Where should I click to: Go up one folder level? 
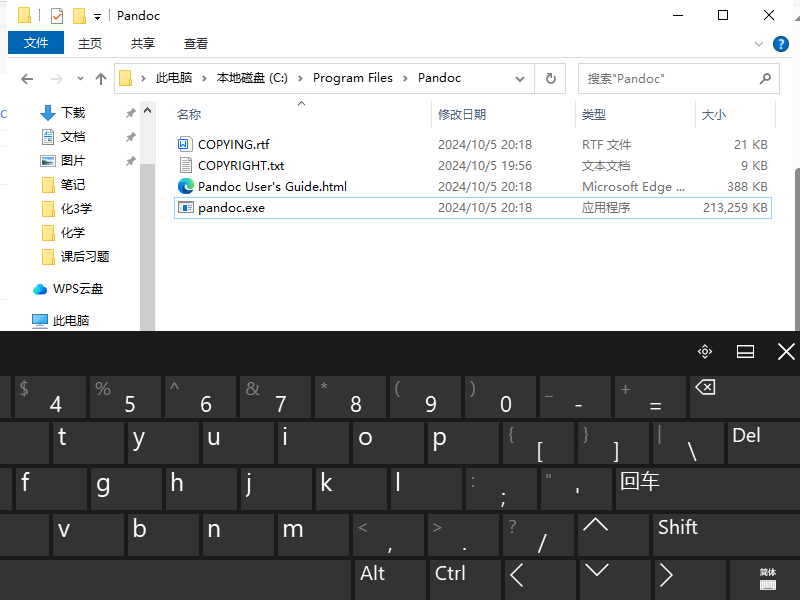pos(100,79)
